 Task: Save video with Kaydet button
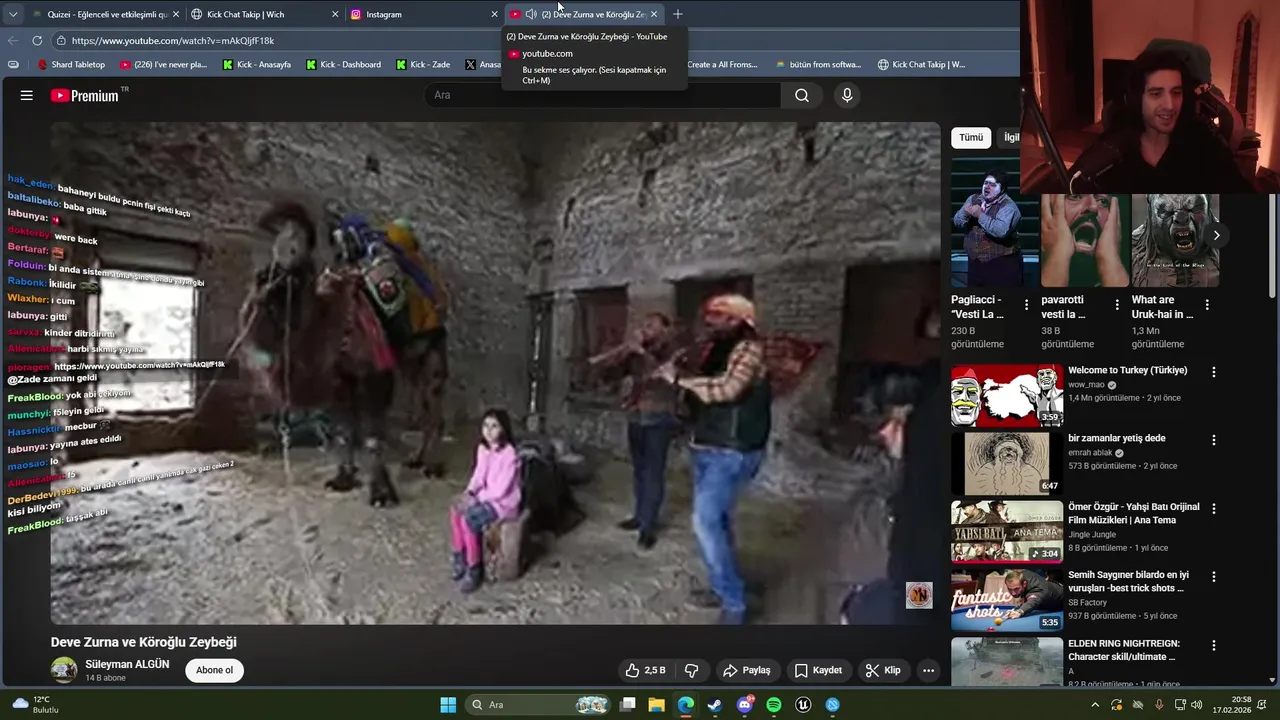[x=818, y=670]
